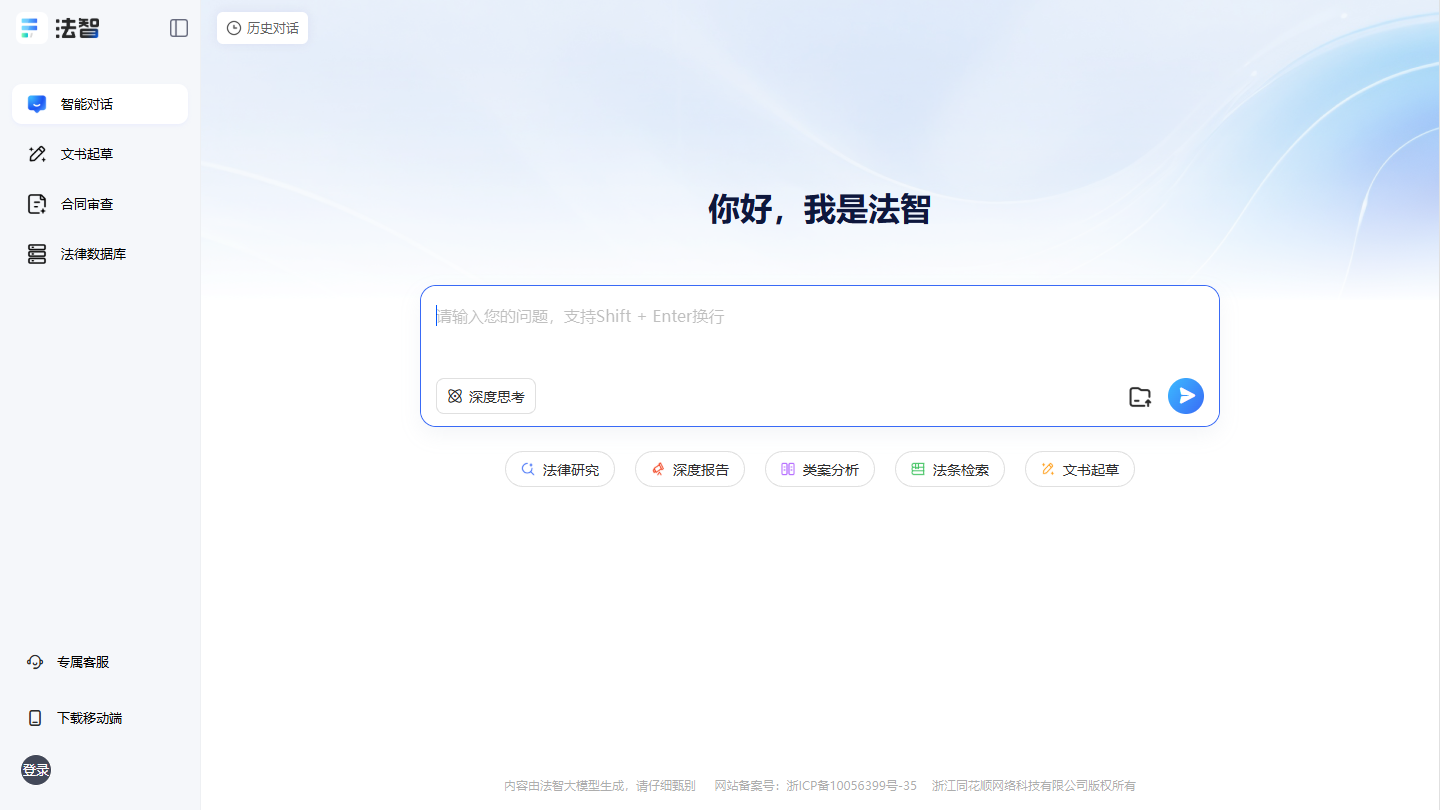The width and height of the screenshot is (1440, 810).
Task: Click 浙江同花顺网络科技有限公司版权所有 footer text
Action: [1034, 786]
